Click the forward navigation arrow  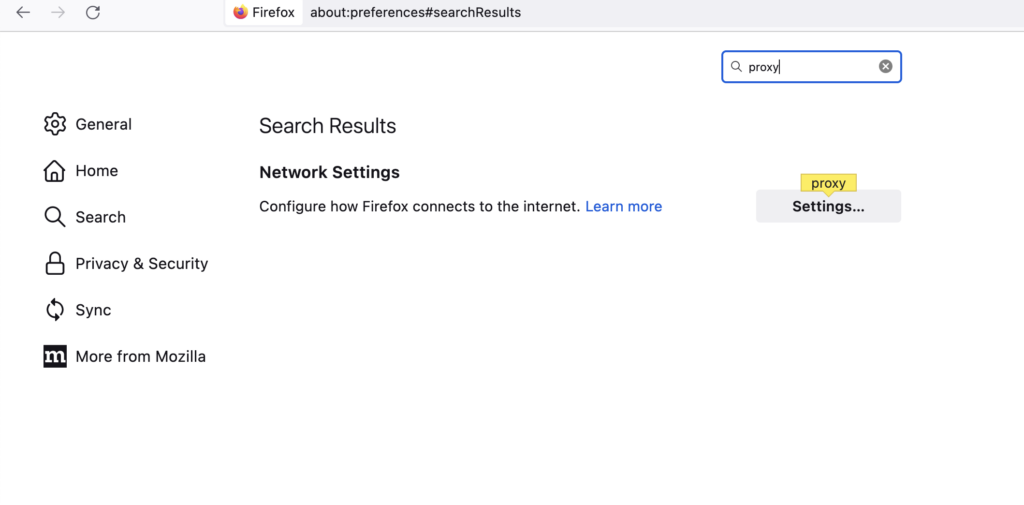tap(58, 12)
